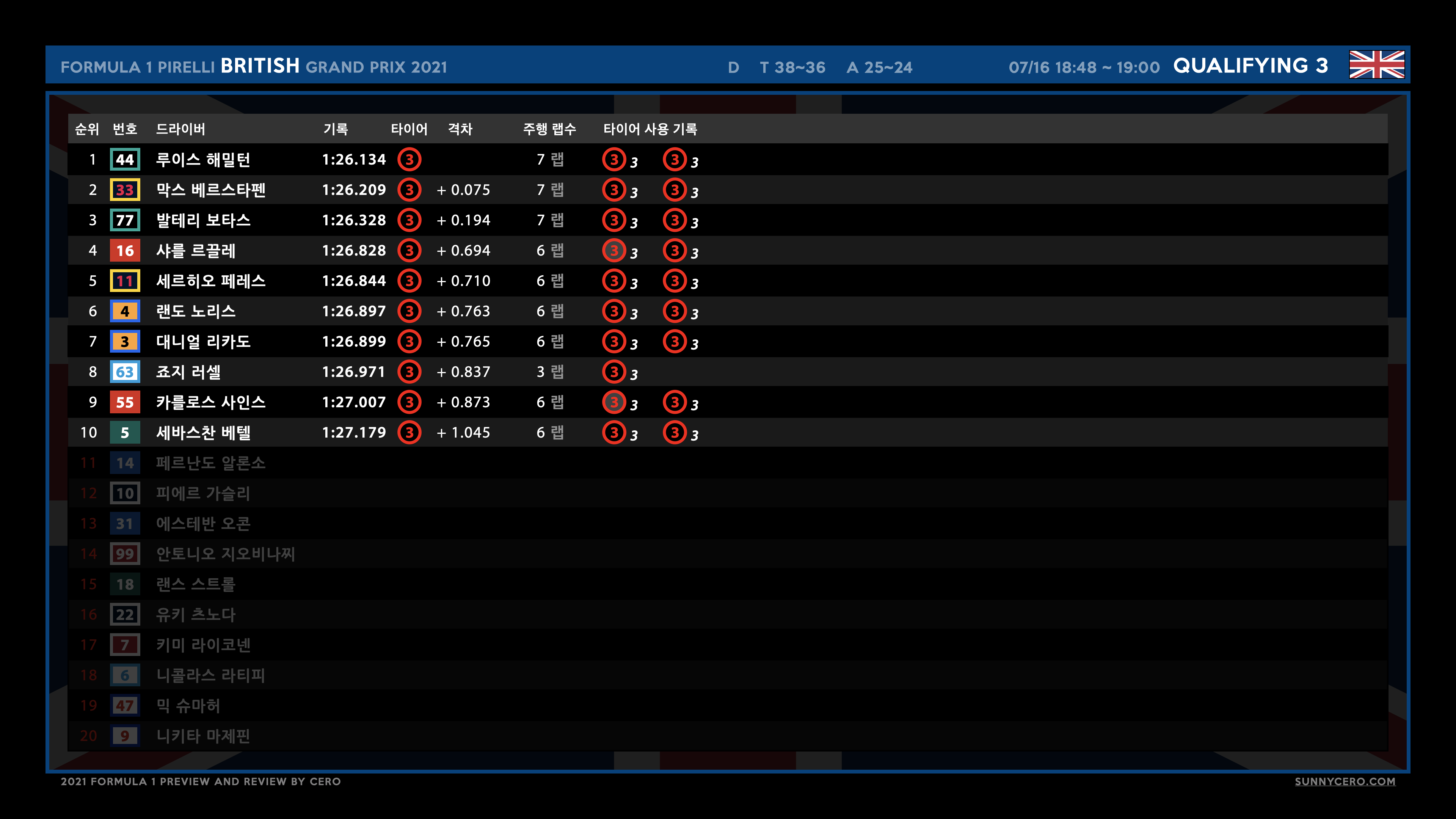Click the QUALIFYING 3 title
1456x819 pixels.
point(1250,66)
